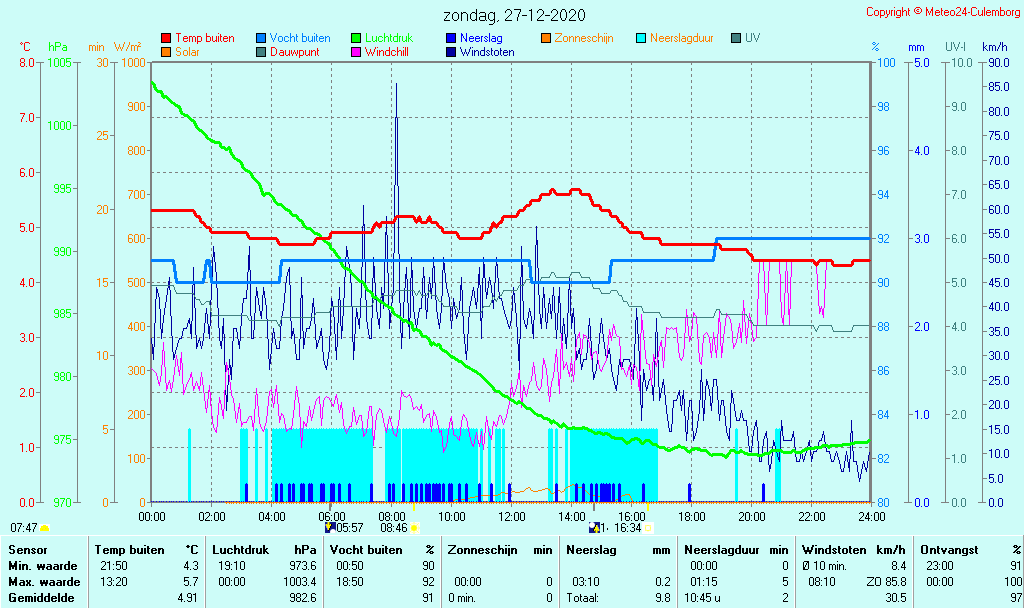Click the red Temp buiten legend square
The image size is (1026, 608).
(167, 38)
